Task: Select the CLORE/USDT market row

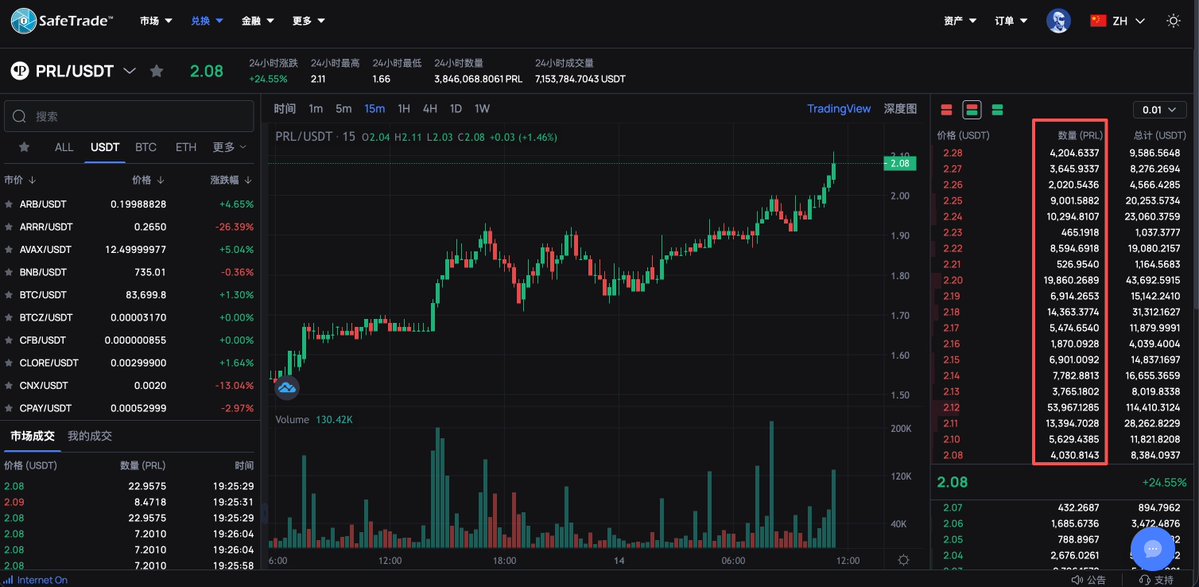Action: [128, 363]
